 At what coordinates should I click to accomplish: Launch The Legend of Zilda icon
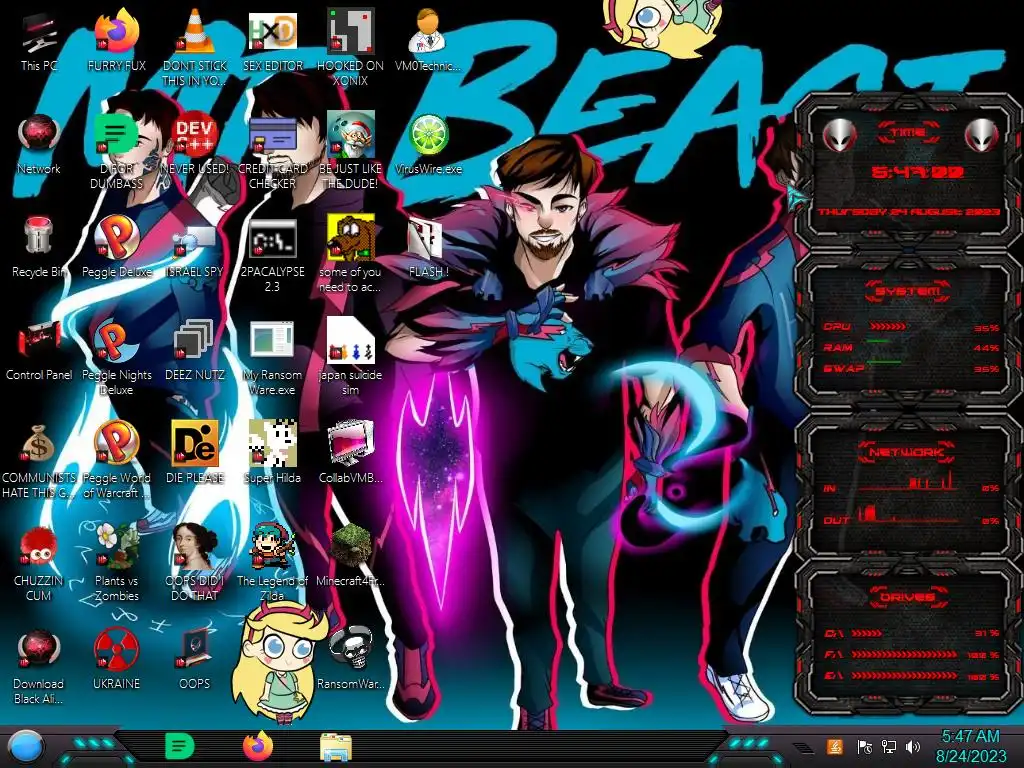[x=272, y=564]
